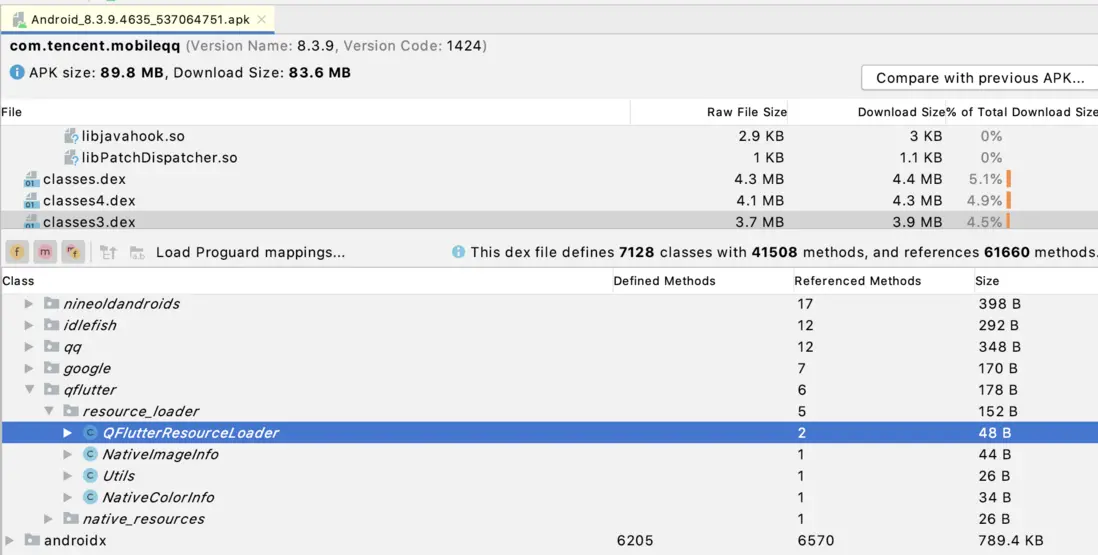
Task: Click the deobfuscate names toolbar icon
Action: click(x=137, y=252)
